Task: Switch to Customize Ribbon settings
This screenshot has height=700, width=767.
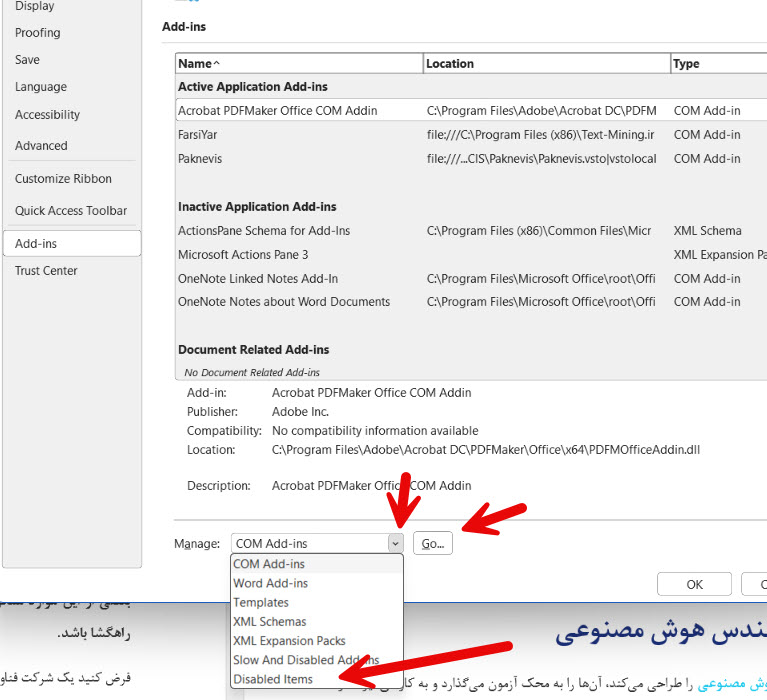Action: pyautogui.click(x=63, y=179)
